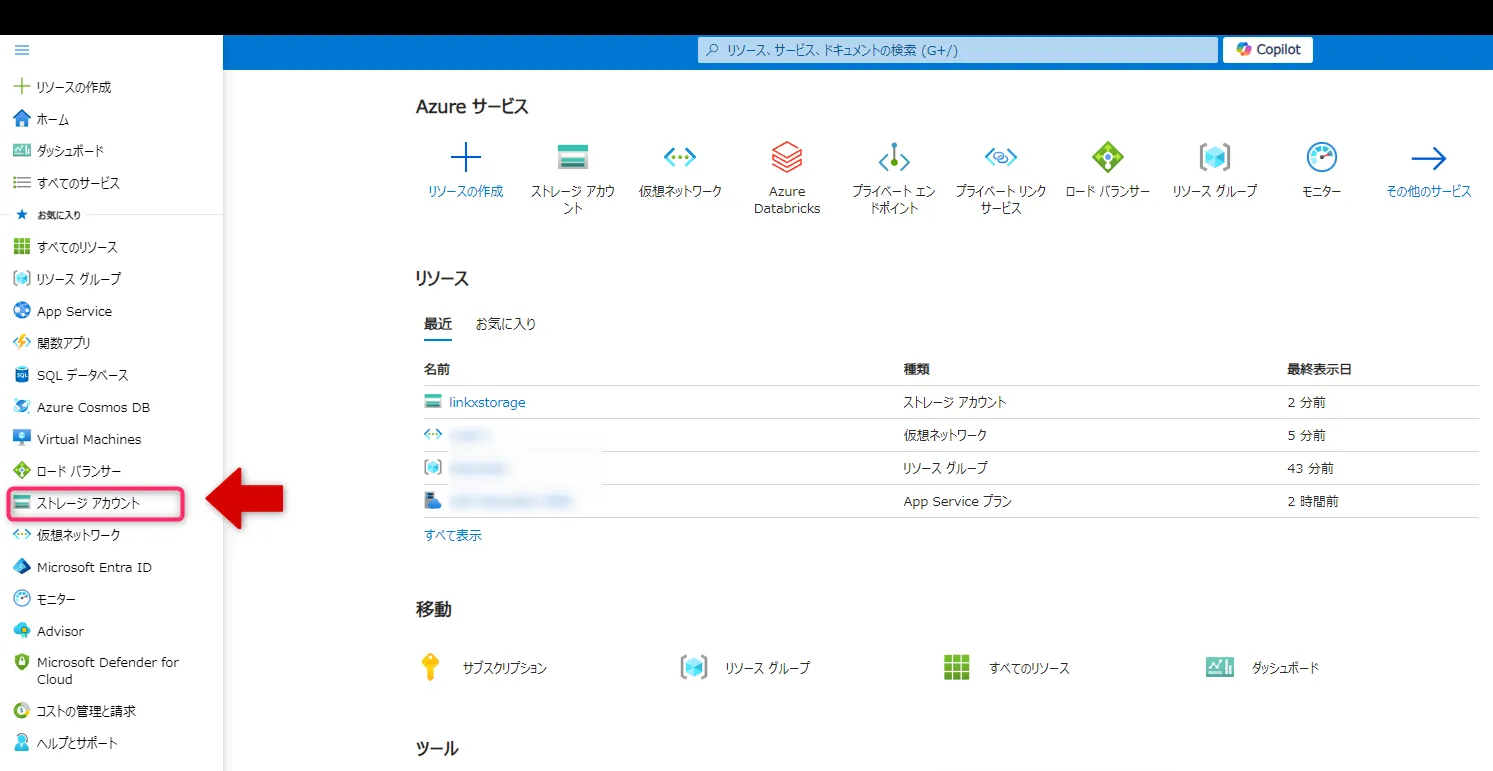Click the App Service プラン type cell
This screenshot has height=771, width=1493.
958,501
